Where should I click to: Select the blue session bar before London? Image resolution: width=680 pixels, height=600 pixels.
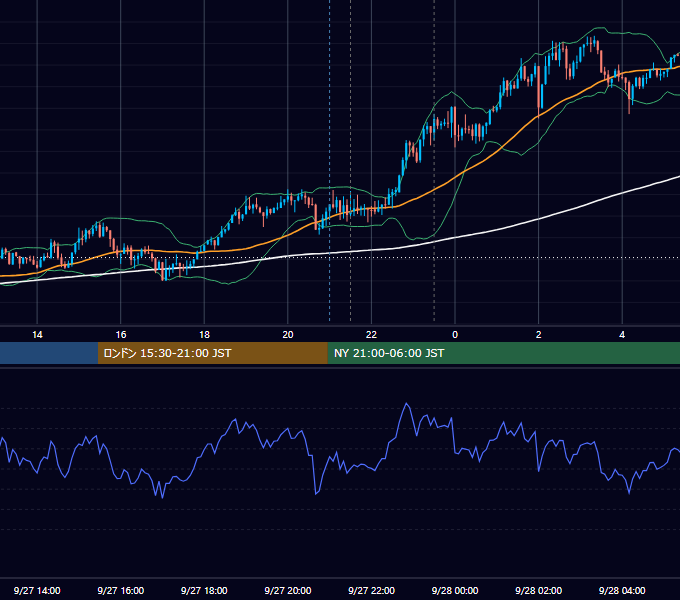pos(49,353)
